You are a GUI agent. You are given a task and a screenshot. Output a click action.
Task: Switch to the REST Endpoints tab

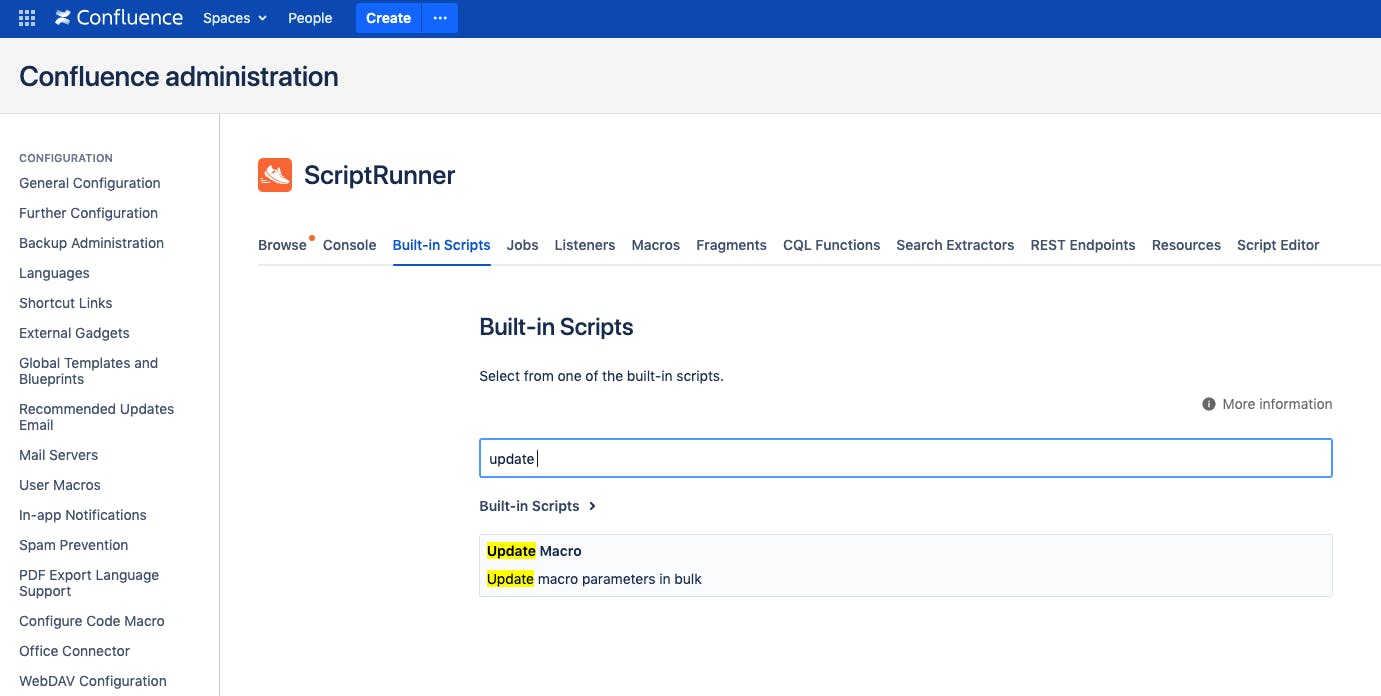coord(1083,245)
